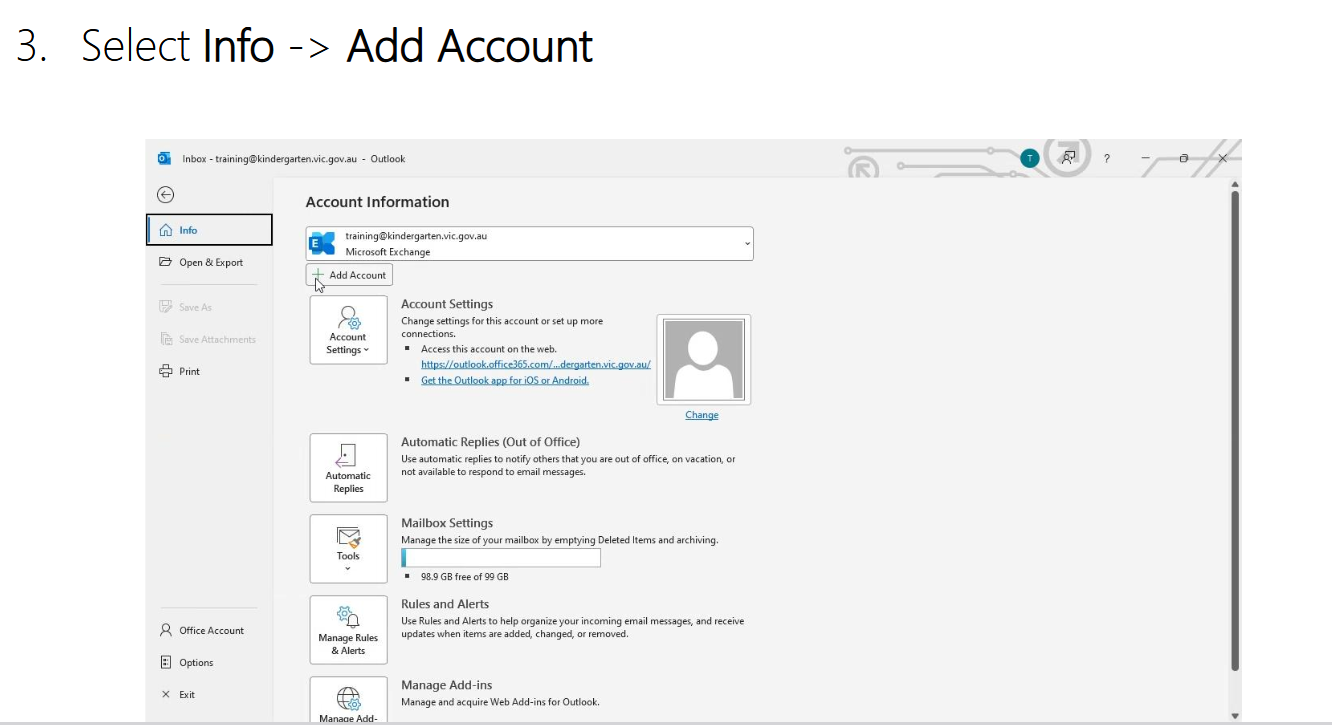Open the Info tab
The height and width of the screenshot is (725, 1332).
point(209,230)
